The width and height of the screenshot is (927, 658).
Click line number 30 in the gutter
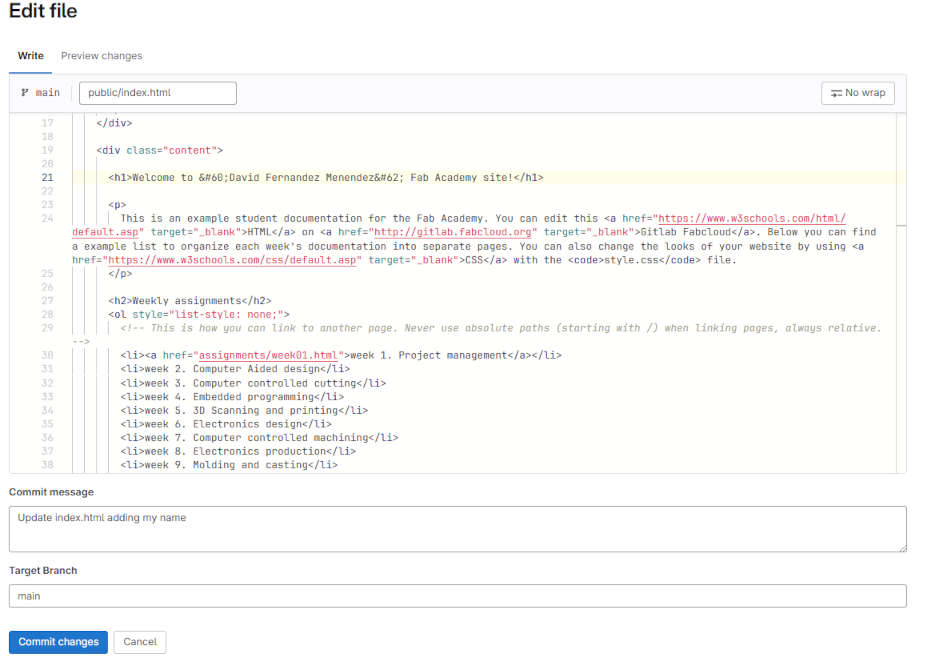(x=47, y=355)
